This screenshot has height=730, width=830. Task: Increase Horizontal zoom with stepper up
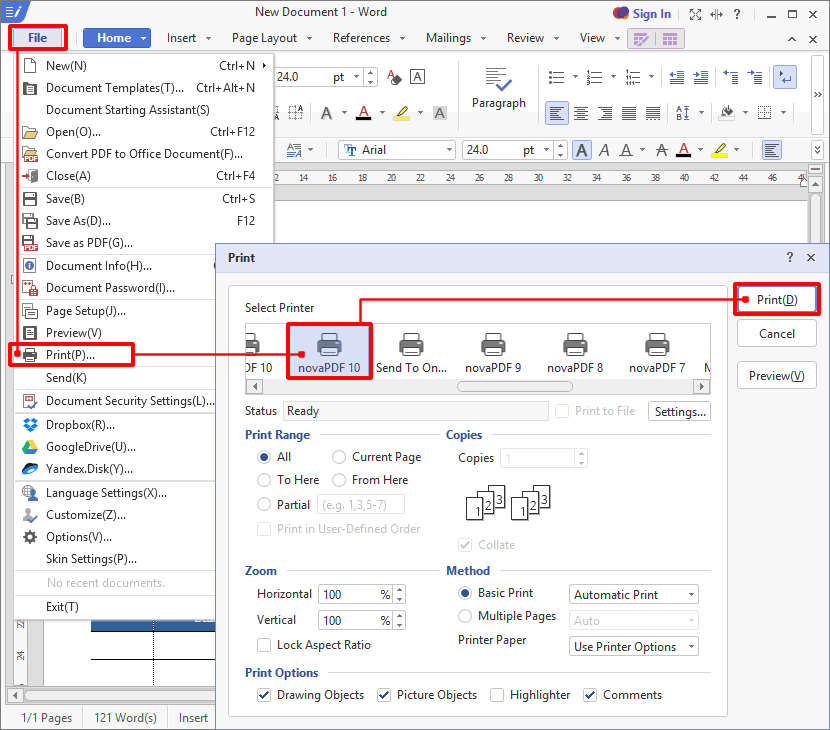coord(400,589)
